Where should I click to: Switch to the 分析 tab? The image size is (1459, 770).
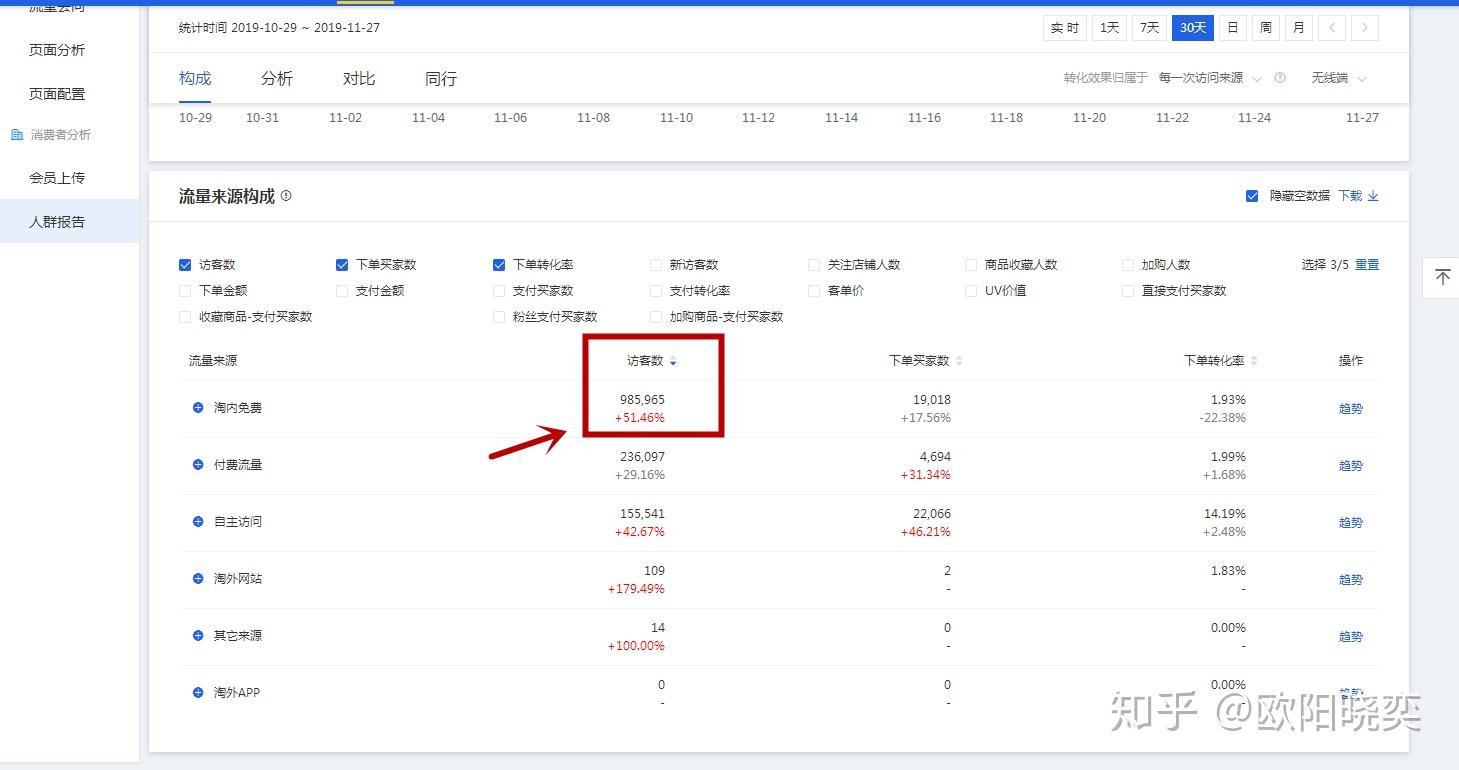pos(277,78)
